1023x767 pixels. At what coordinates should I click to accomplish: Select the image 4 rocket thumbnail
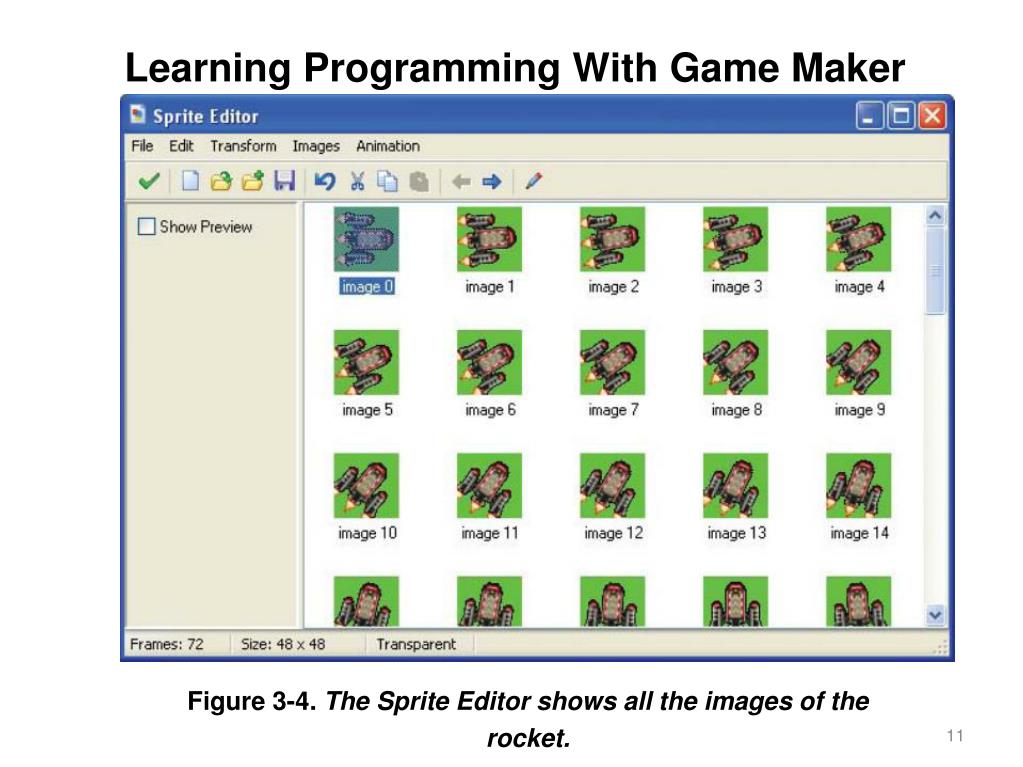[859, 239]
